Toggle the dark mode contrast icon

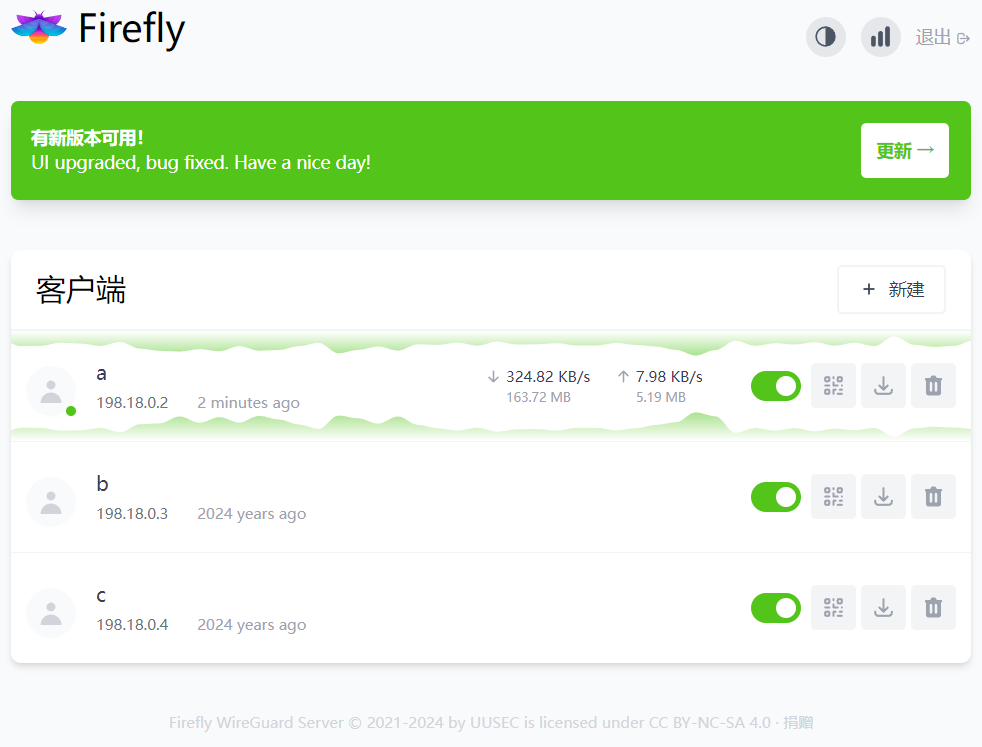825,37
